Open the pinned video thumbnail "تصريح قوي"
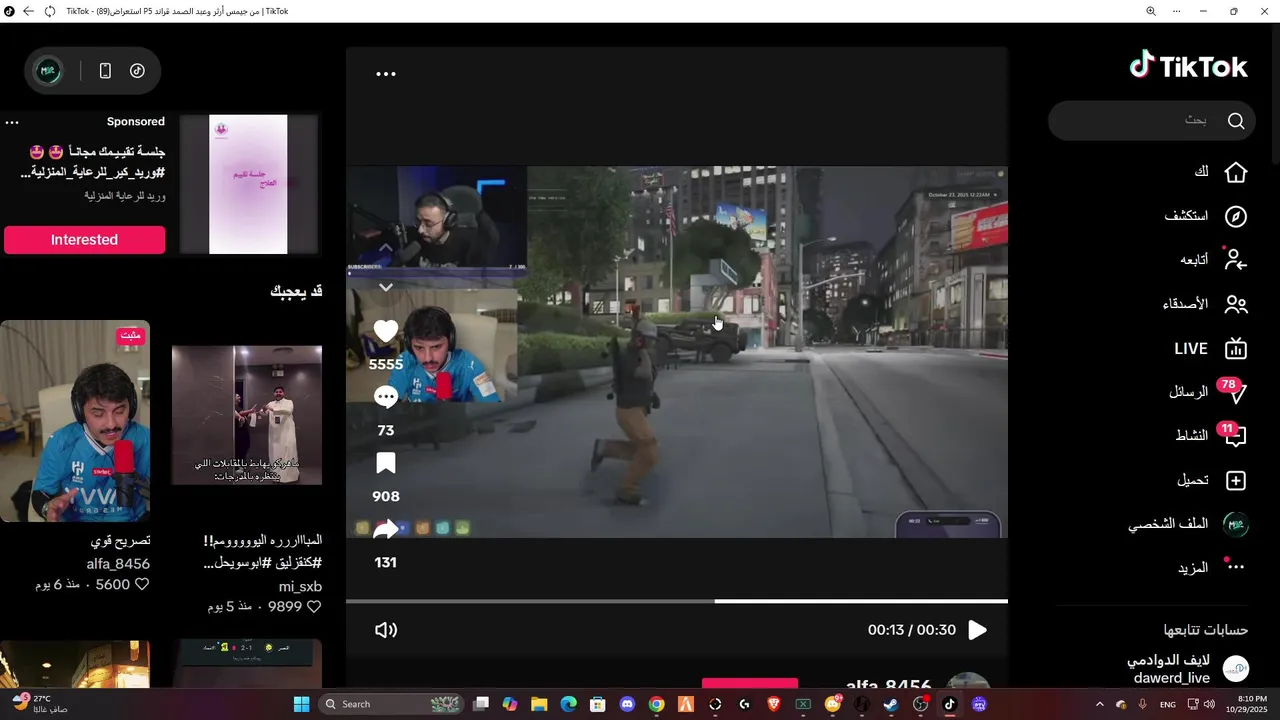 click(75, 421)
